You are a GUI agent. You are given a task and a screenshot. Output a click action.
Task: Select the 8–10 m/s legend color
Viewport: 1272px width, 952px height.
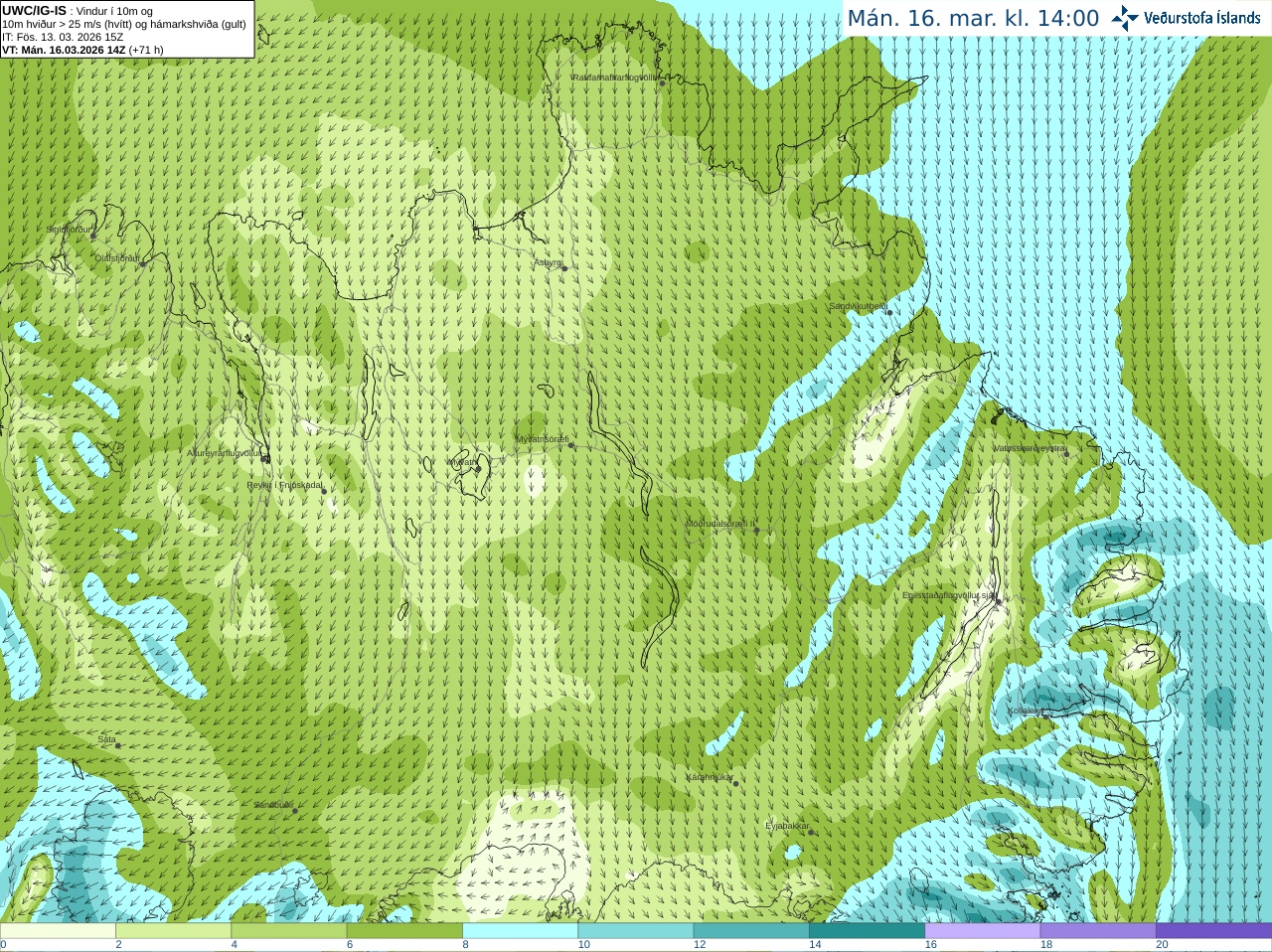coord(520,931)
